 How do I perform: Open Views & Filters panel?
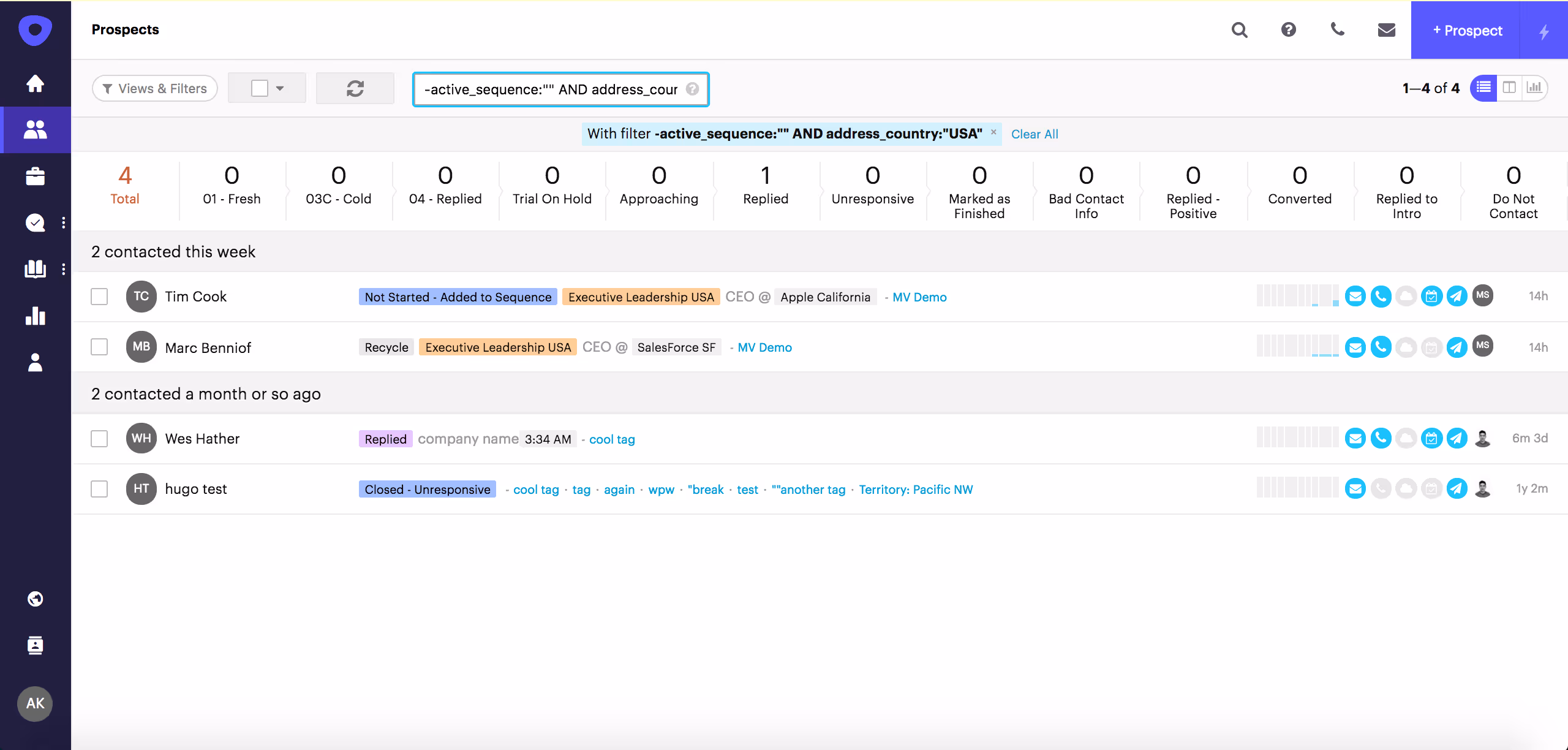(155, 89)
